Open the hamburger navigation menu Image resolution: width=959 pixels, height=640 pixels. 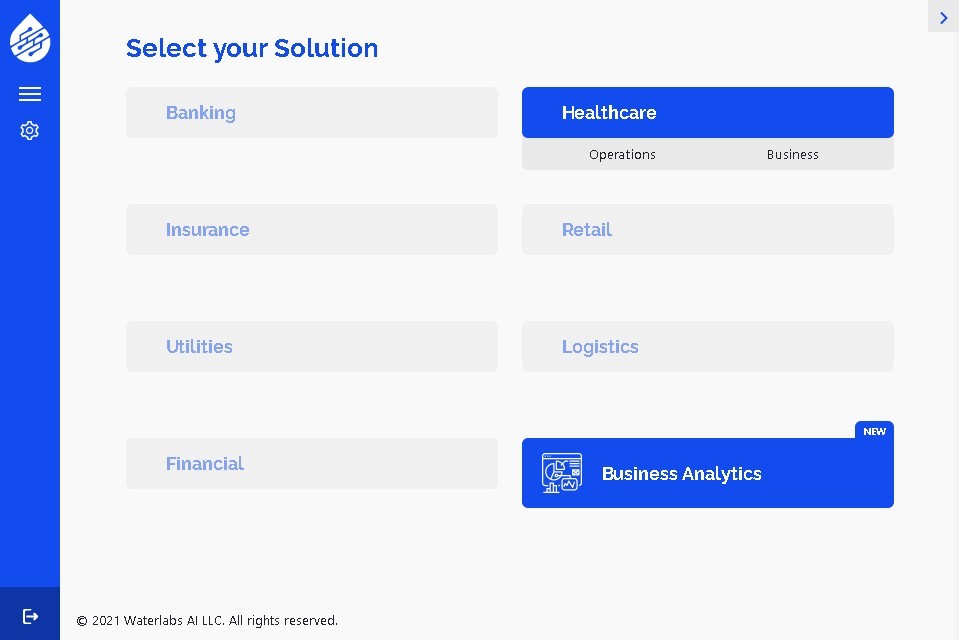30,93
